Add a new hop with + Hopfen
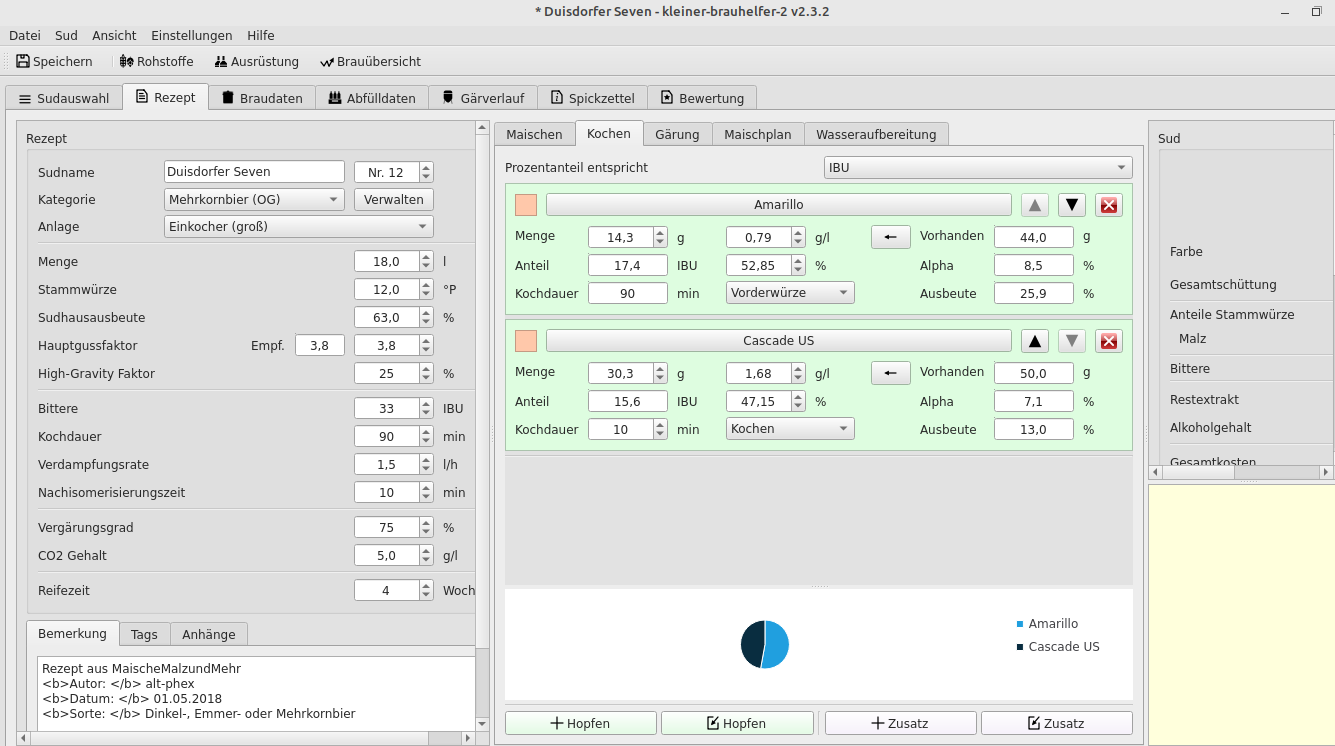Viewport: 1335px width, 746px height. (x=580, y=723)
